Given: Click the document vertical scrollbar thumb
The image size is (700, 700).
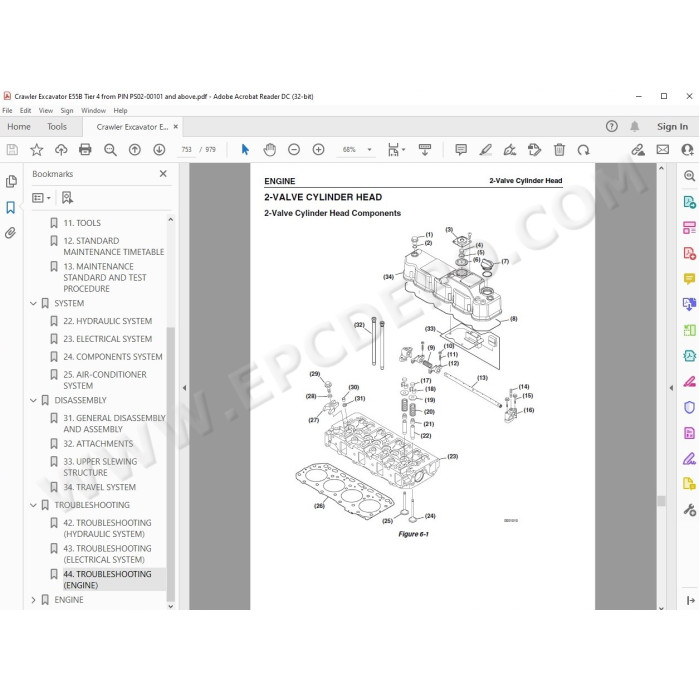Looking at the screenshot, I should 661,501.
